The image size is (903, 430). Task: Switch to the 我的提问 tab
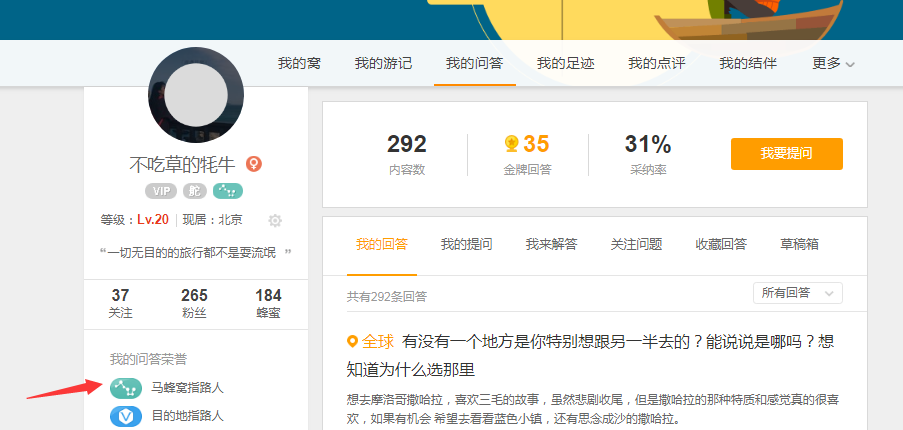[x=466, y=244]
